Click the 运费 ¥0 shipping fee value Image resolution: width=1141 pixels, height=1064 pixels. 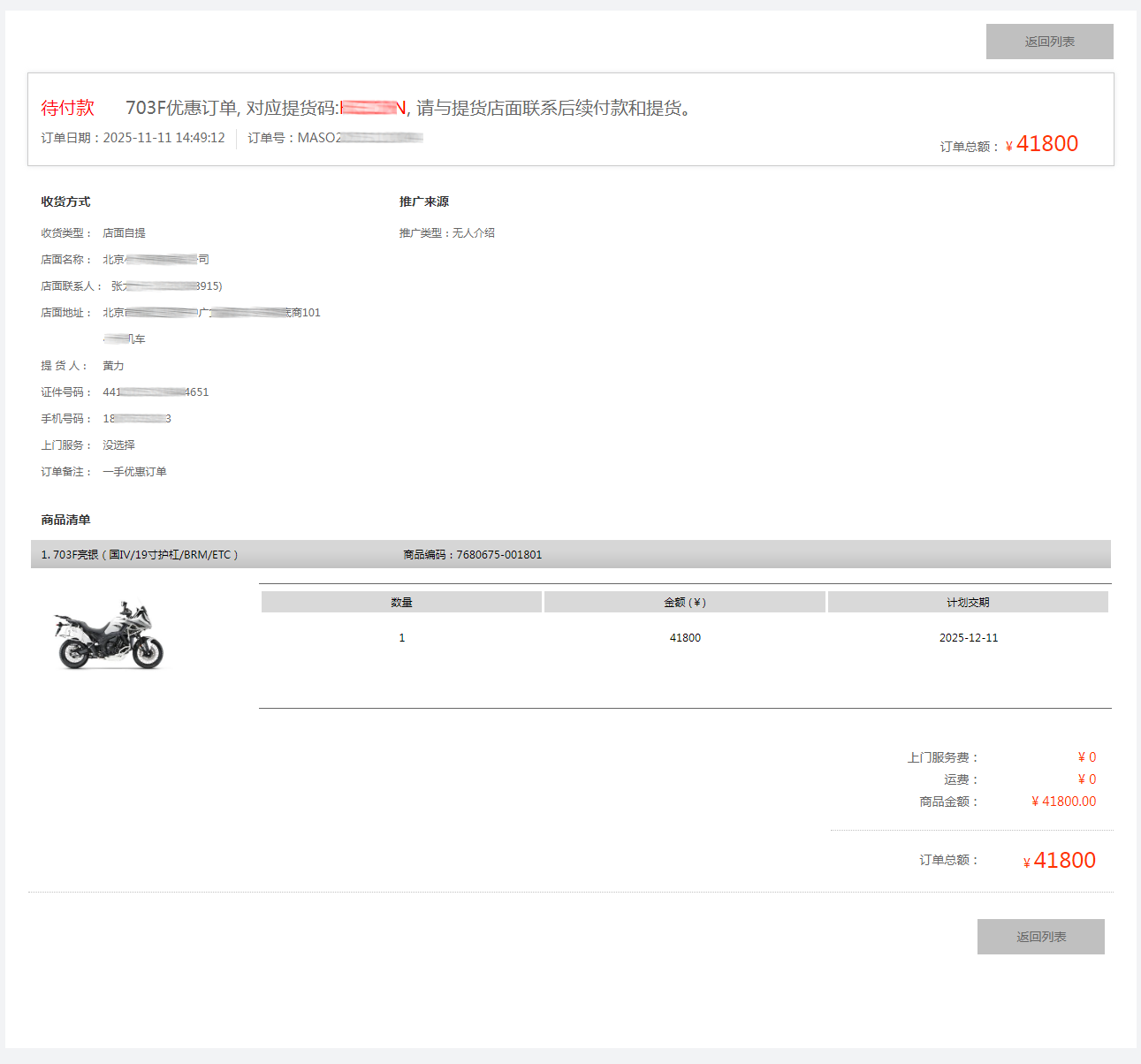(x=1086, y=779)
